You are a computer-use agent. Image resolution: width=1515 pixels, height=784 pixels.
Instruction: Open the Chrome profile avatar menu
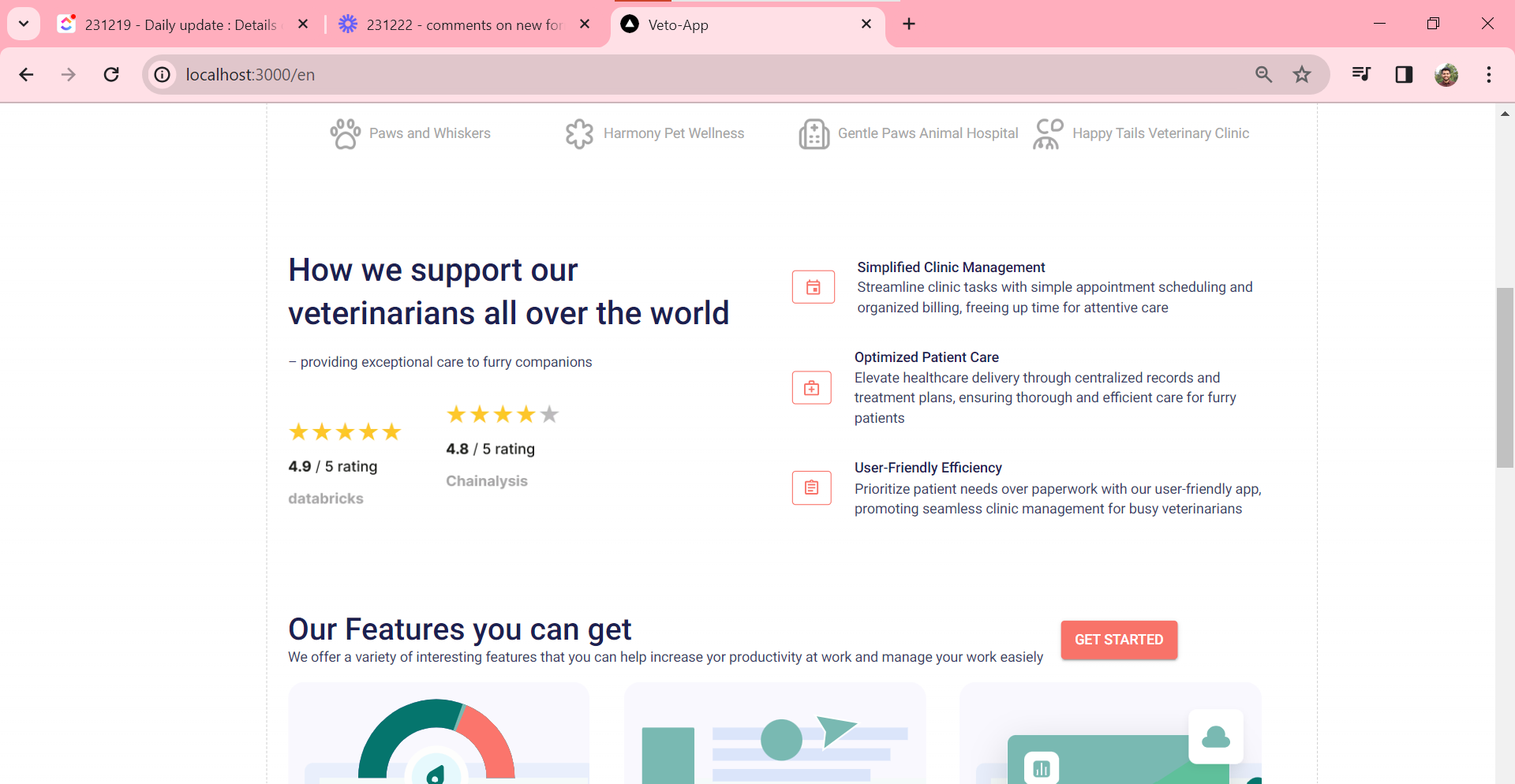[1446, 75]
